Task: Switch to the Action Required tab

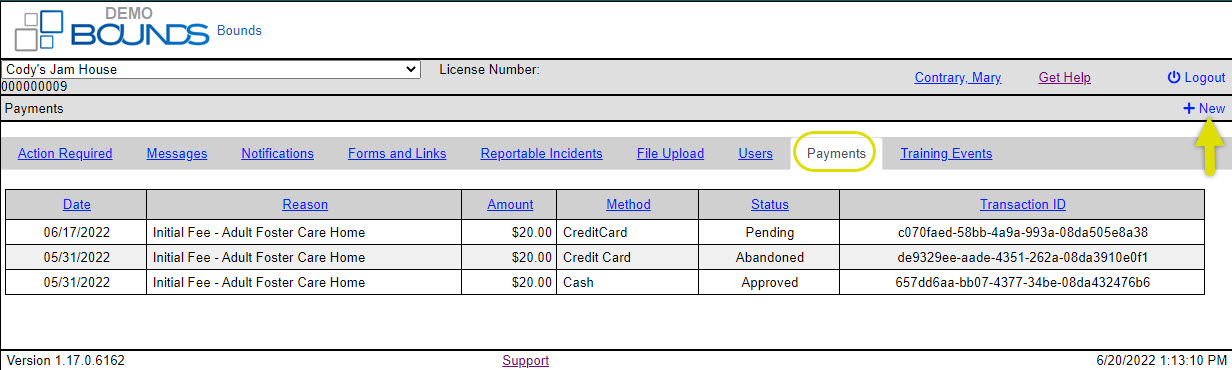Action: (65, 153)
